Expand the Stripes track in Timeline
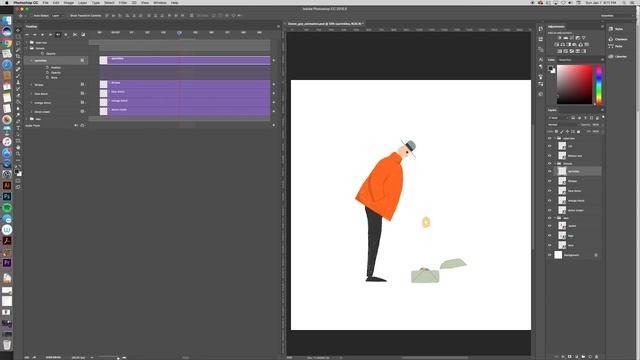Image resolution: width=640 pixels, height=360 pixels. (x=31, y=84)
